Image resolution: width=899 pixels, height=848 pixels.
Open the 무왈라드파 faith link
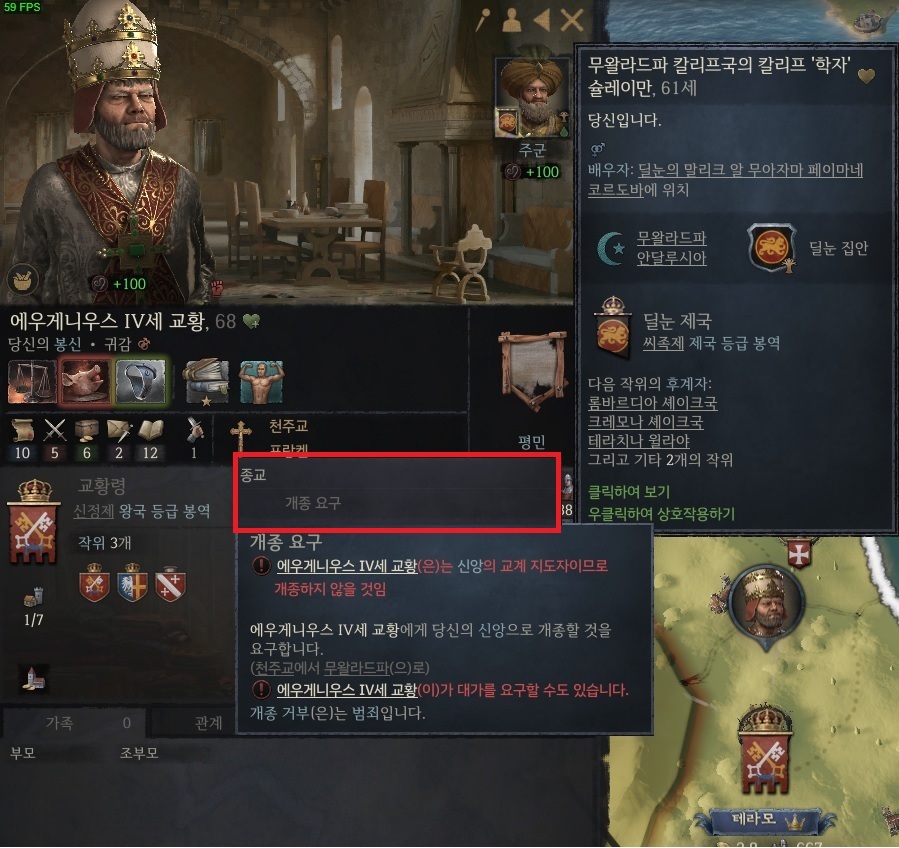(x=671, y=238)
